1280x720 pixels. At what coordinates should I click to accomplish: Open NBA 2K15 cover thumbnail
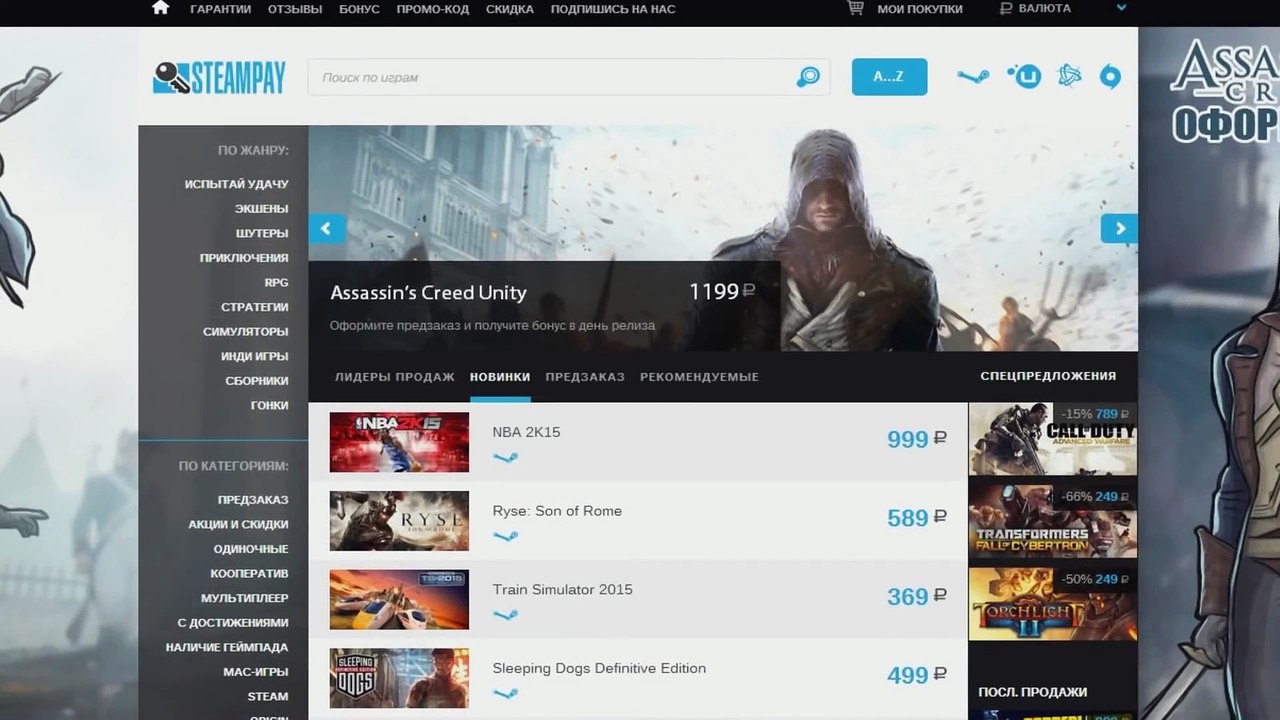(399, 442)
